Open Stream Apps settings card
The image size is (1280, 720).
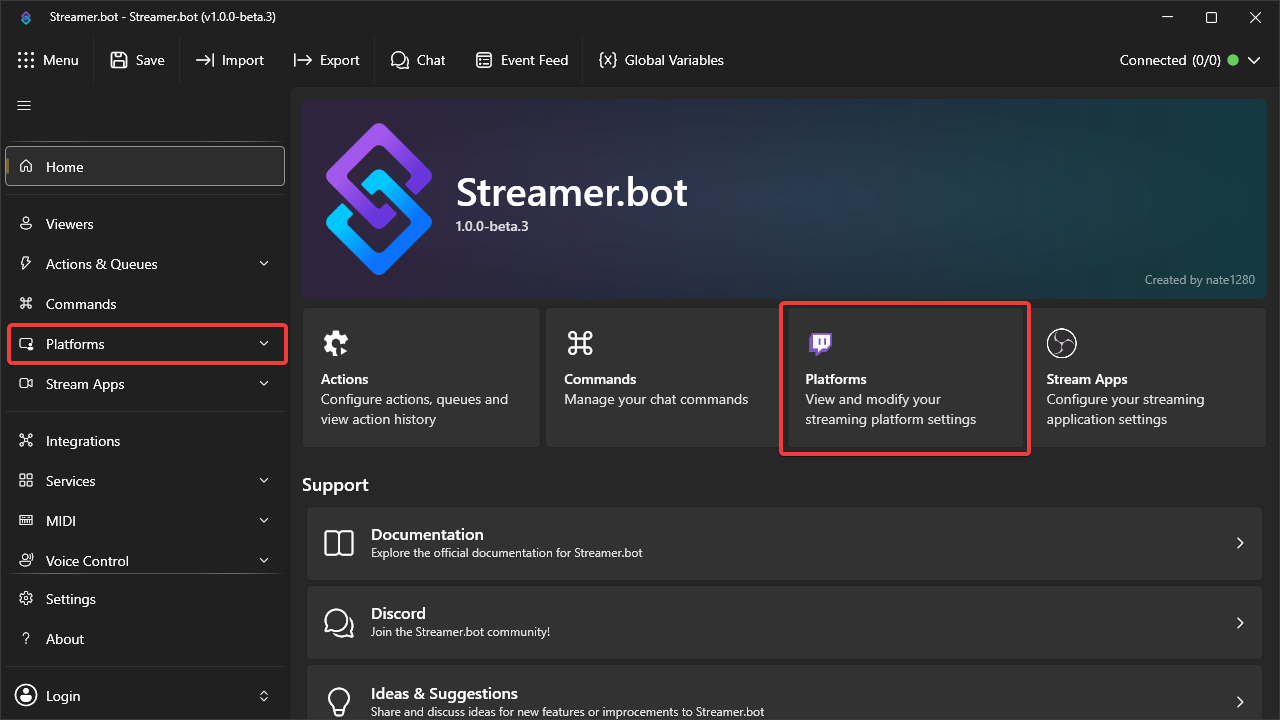click(x=1147, y=377)
